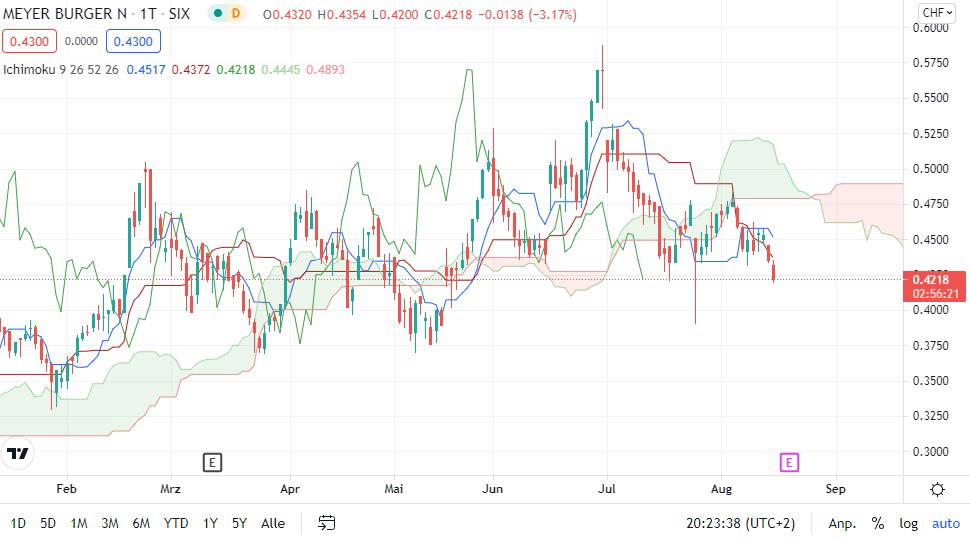Click the 0.0000 spread value
970x541 pixels.
tap(81, 41)
